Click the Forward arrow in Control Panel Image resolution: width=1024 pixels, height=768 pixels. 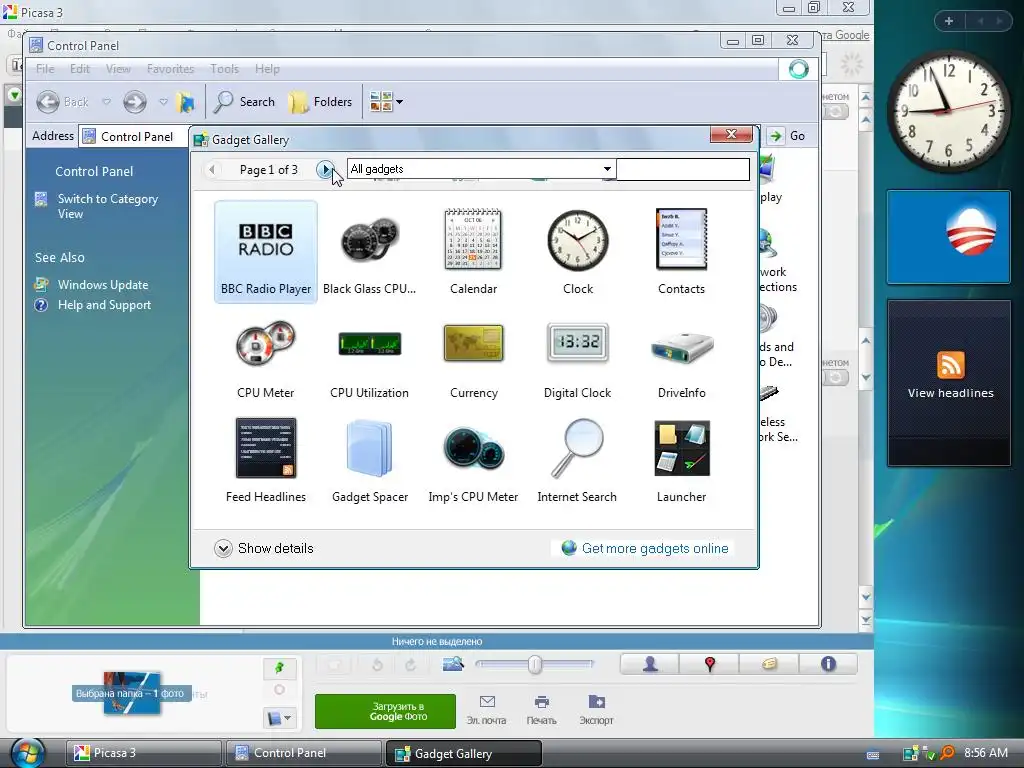(135, 102)
